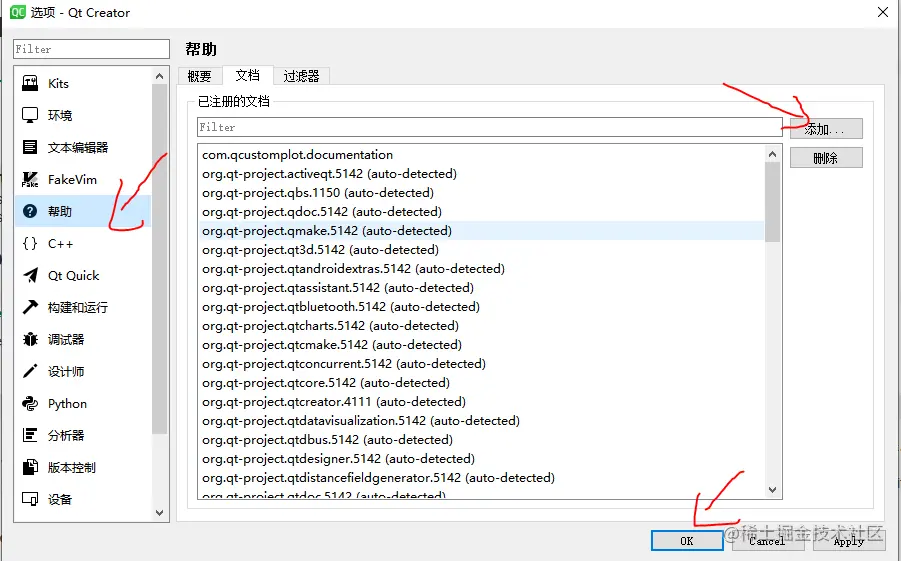Screen dimensions: 901x561
Task: Select org.qt-project.qtcore.5142 entry
Action: click(482, 382)
